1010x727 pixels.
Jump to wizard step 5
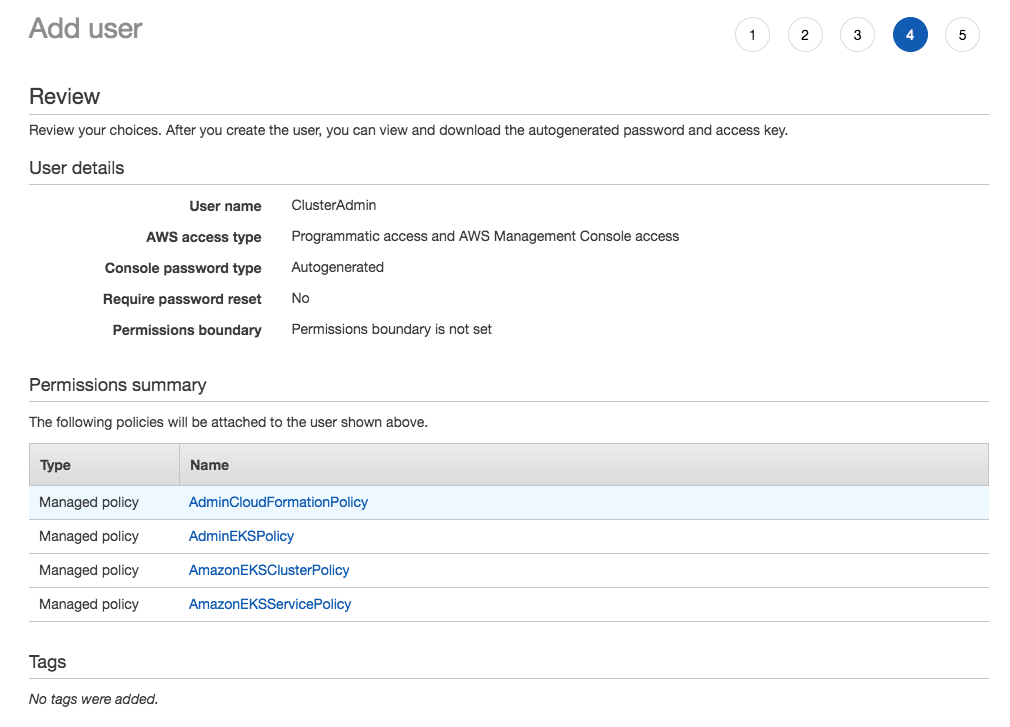[962, 35]
